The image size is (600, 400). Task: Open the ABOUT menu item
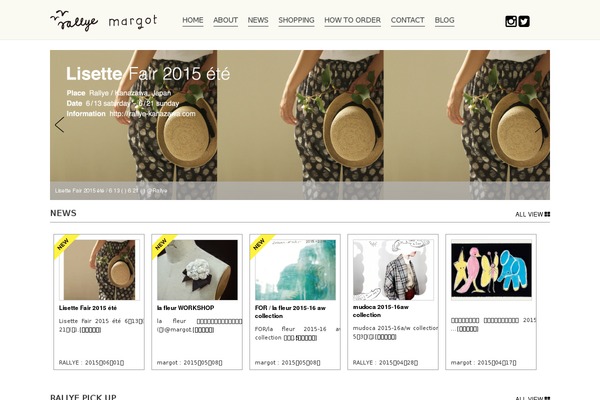[x=225, y=20]
